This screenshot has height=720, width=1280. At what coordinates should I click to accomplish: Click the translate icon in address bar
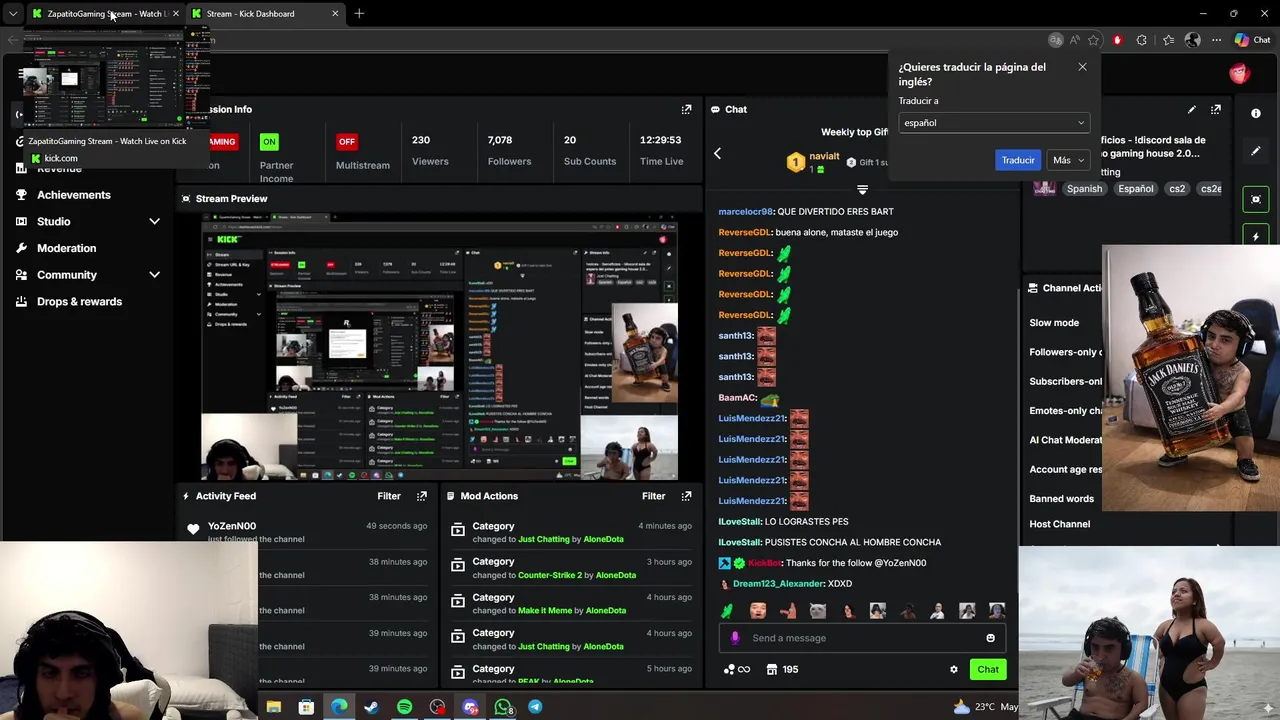1055,40
